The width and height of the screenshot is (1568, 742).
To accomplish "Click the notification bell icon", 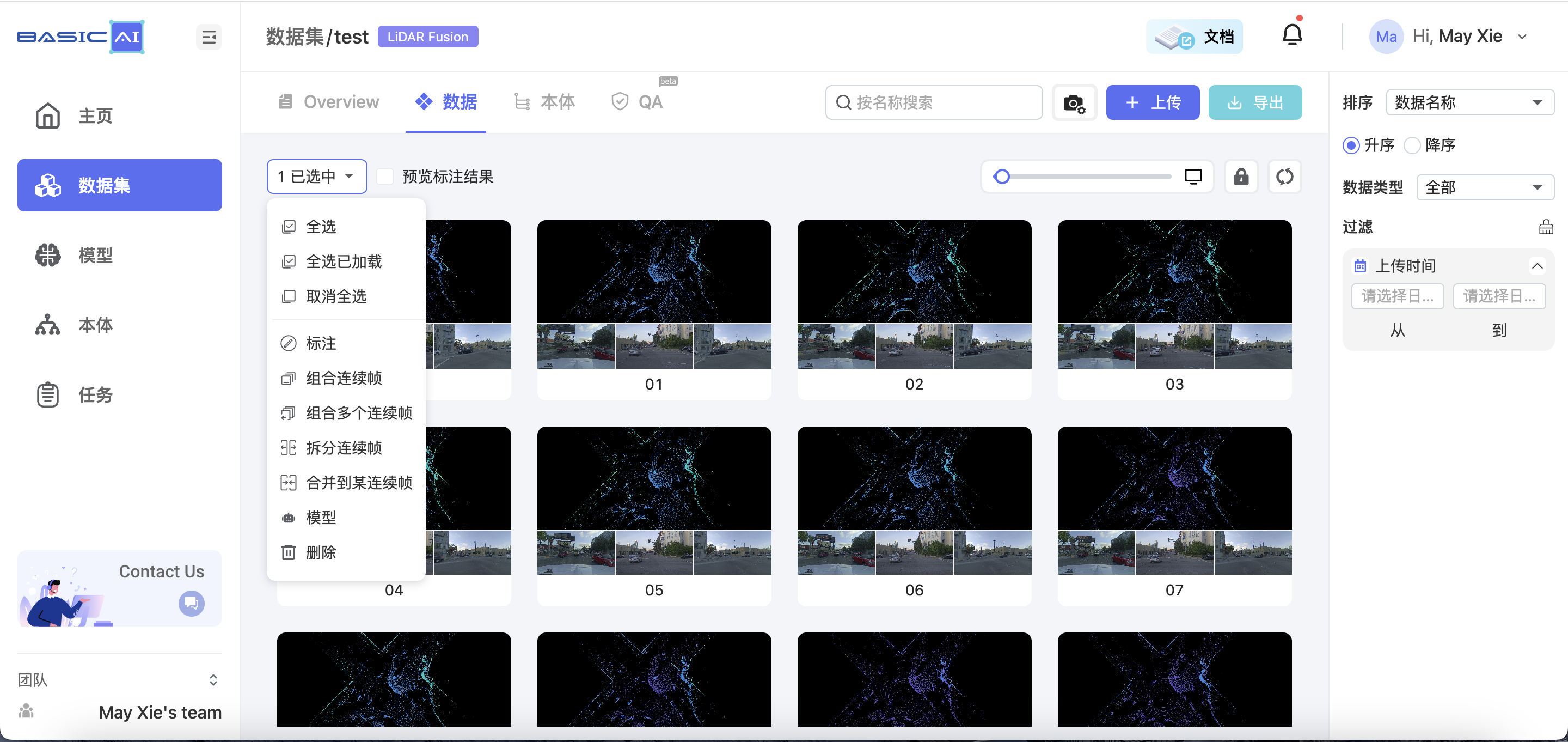I will tap(1291, 35).
